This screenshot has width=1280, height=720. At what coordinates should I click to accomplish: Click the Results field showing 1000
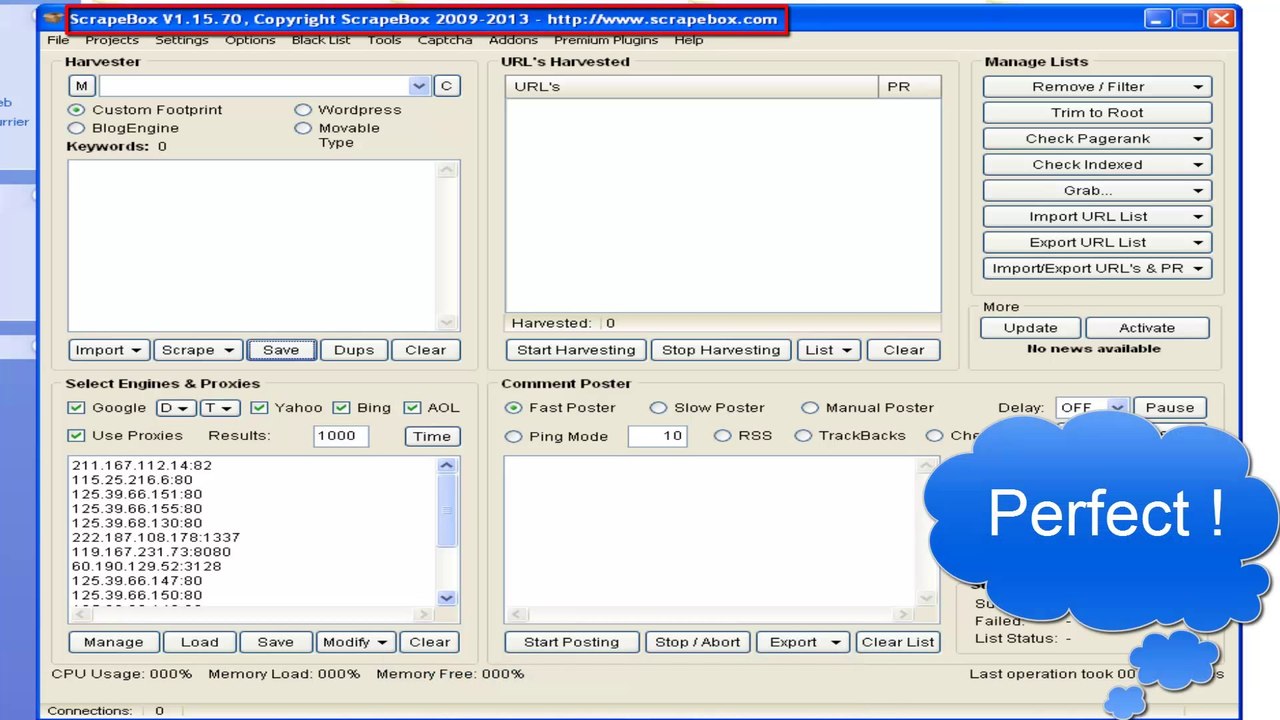pyautogui.click(x=340, y=436)
